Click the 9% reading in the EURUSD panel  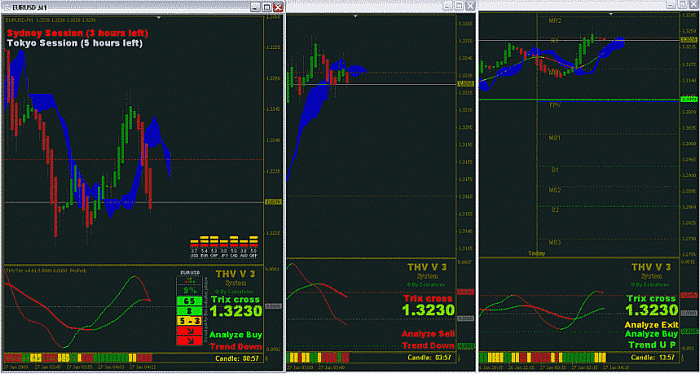click(190, 290)
